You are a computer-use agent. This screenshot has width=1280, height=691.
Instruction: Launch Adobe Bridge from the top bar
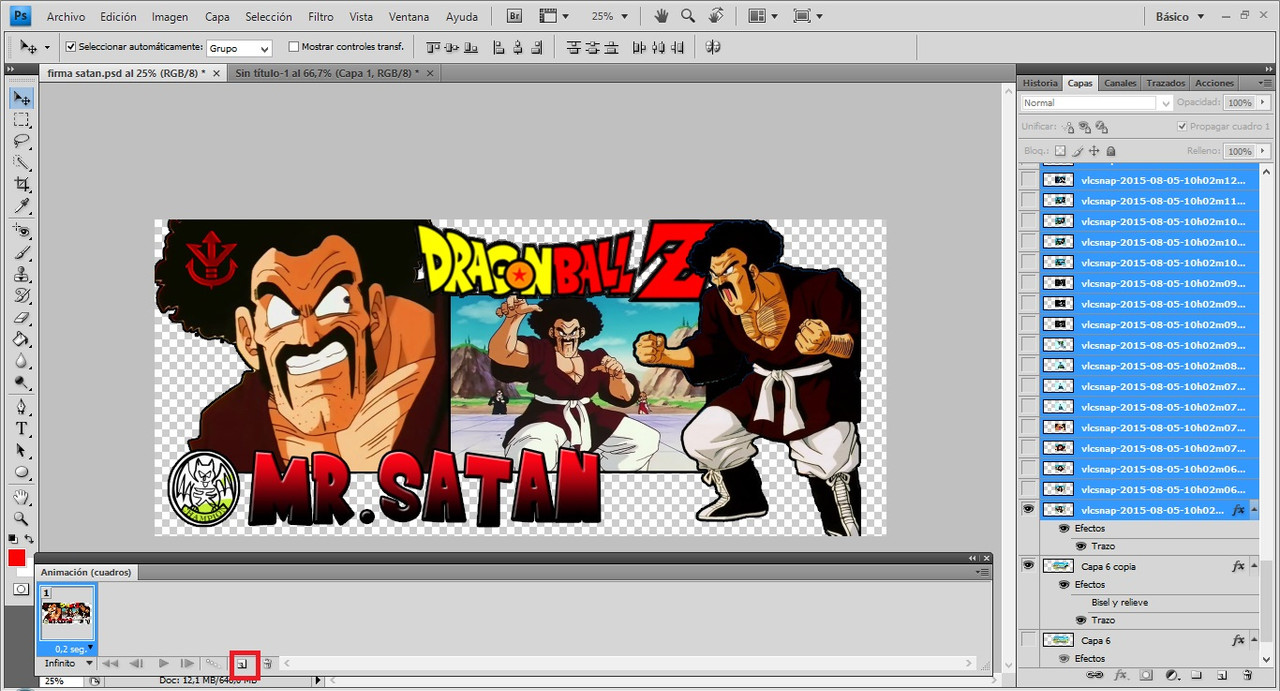[x=514, y=16]
